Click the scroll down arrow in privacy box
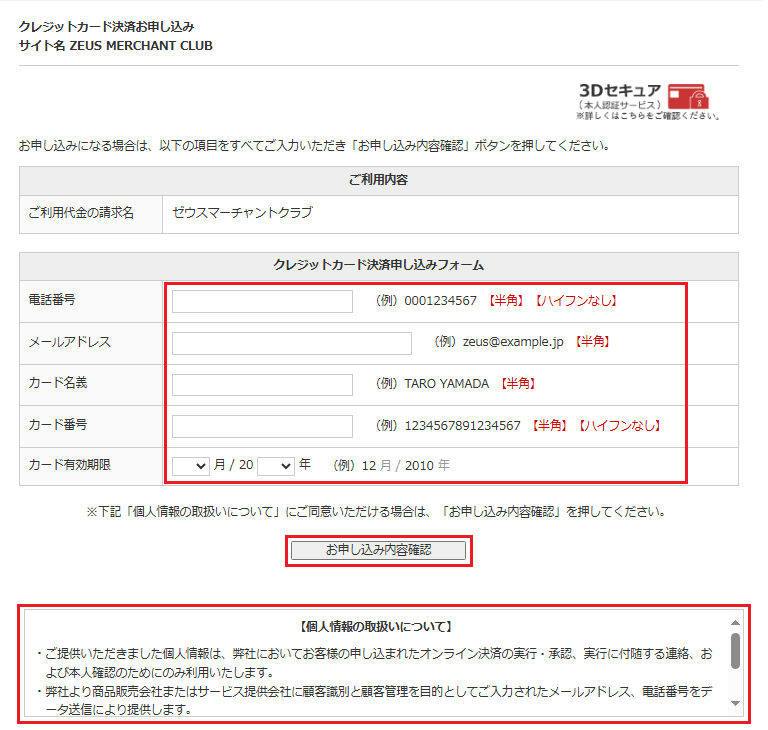768x730 pixels. (x=735, y=703)
